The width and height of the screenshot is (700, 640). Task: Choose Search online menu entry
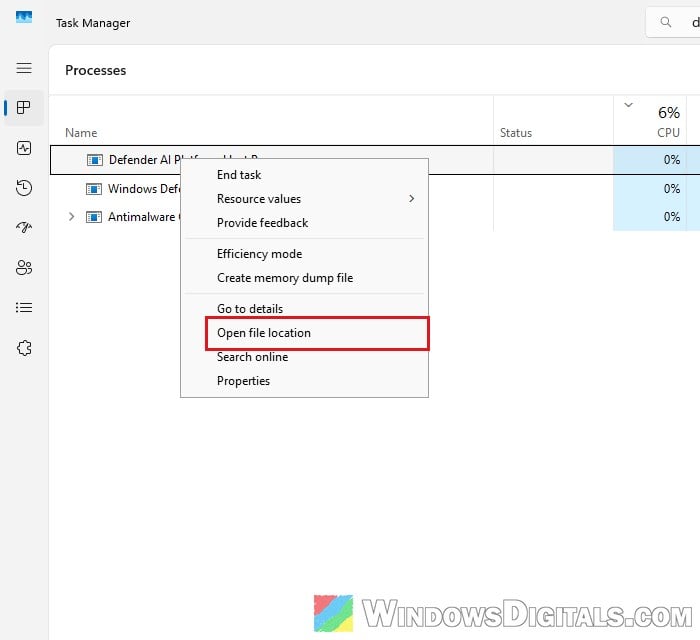click(304, 357)
